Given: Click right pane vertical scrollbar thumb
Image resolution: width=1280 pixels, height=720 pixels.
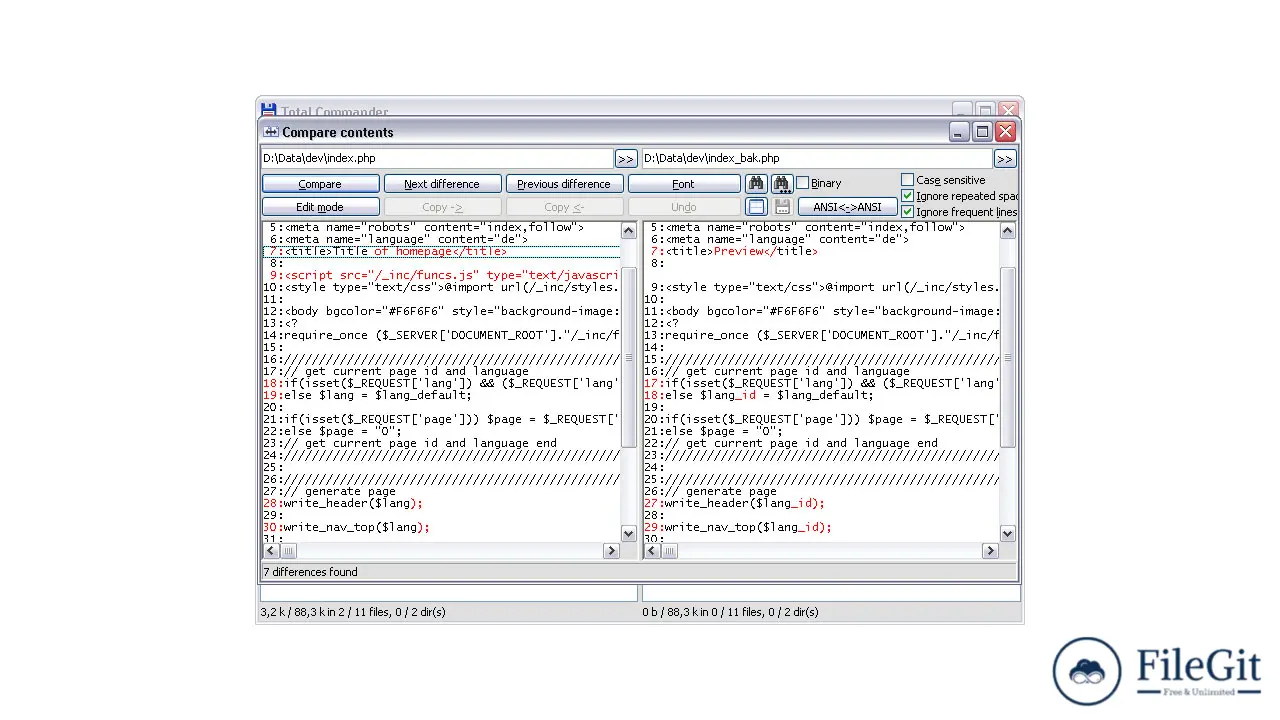Looking at the screenshot, I should coord(1008,357).
